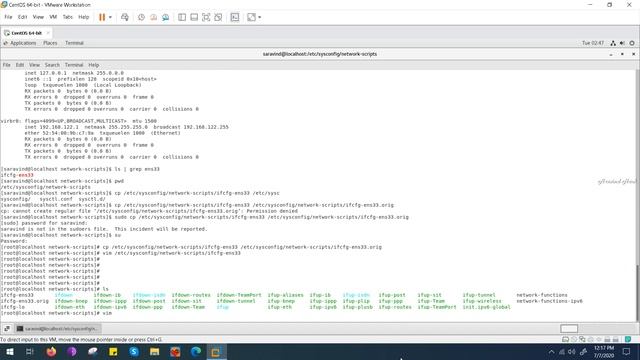640x360 pixels.
Task: Click the Windows volume tray icon
Action: [x=571, y=351]
